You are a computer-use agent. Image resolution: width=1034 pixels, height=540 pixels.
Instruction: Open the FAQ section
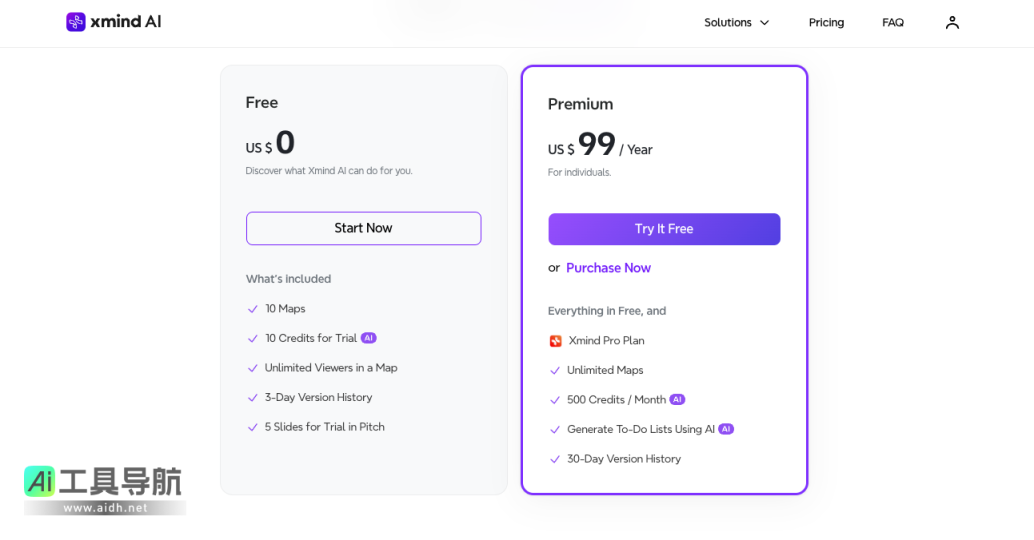[x=893, y=22]
